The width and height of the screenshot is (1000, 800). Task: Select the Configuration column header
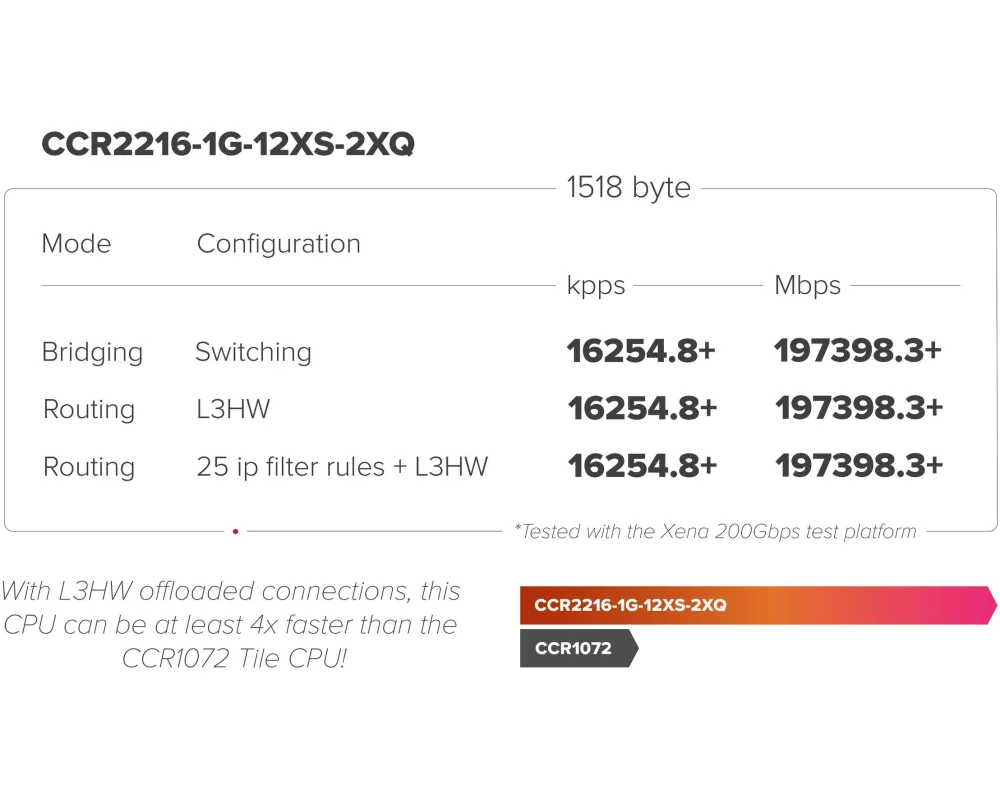click(278, 244)
